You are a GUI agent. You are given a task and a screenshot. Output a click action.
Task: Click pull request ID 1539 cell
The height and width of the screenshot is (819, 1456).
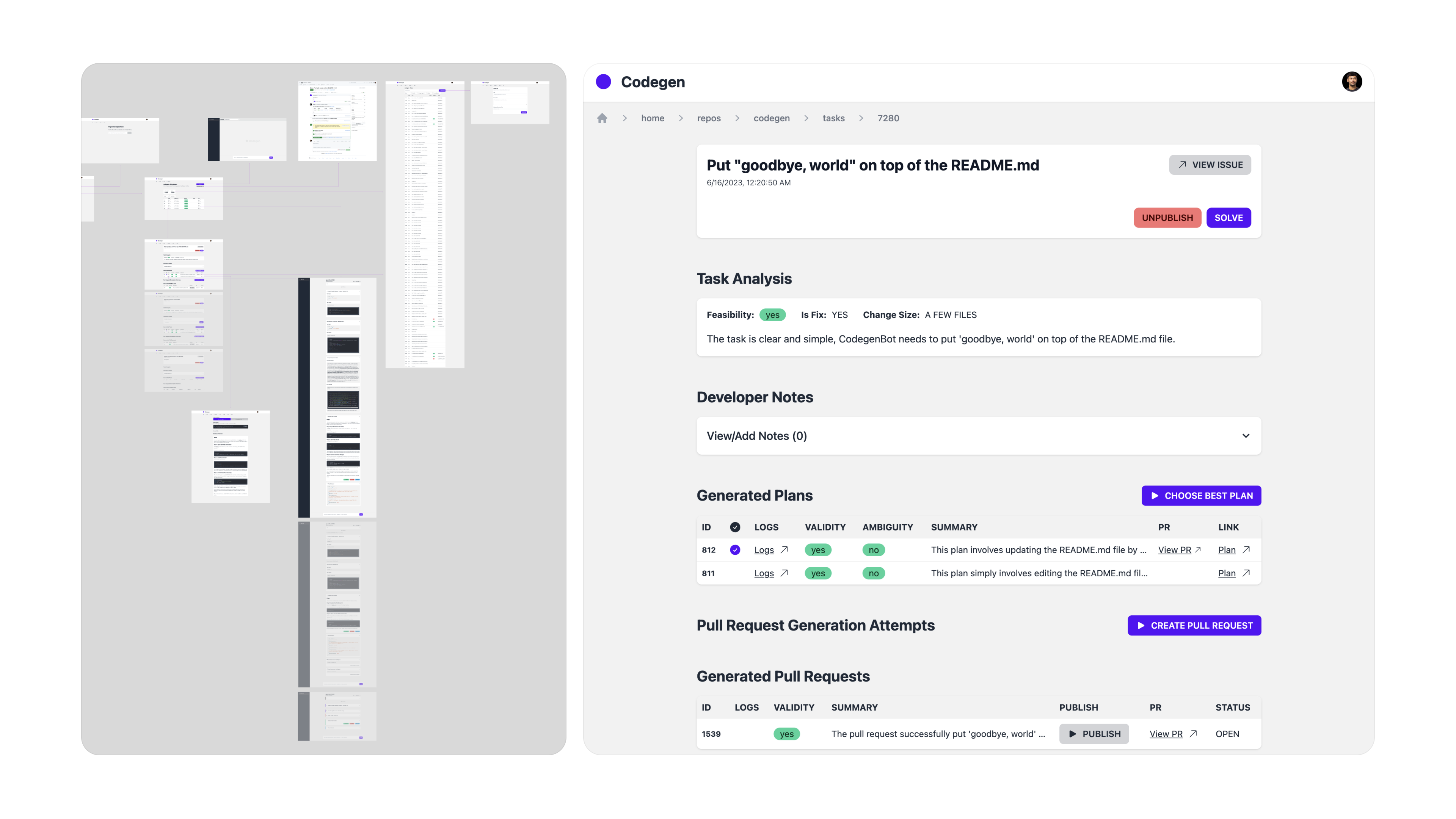(711, 734)
